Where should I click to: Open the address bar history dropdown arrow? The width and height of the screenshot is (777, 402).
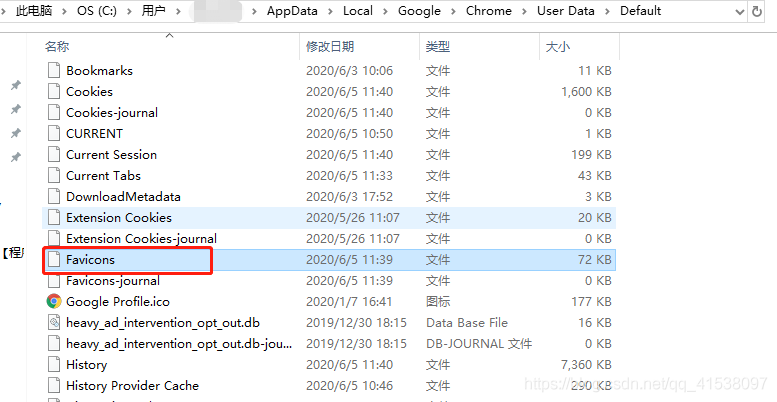point(739,11)
